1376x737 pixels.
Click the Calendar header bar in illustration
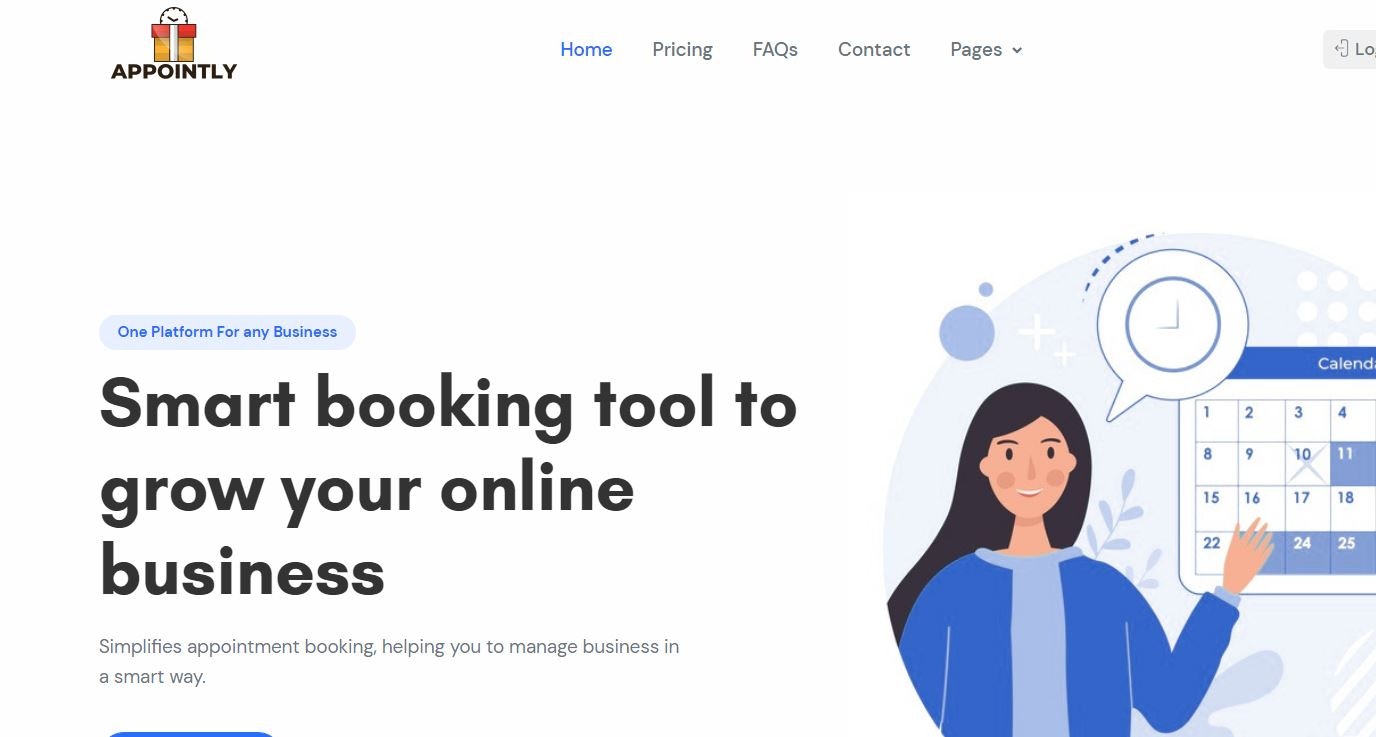pyautogui.click(x=1300, y=363)
